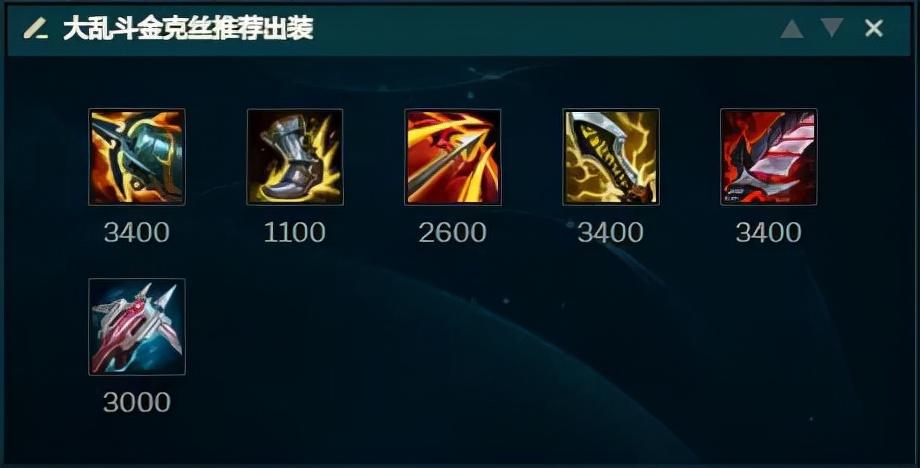Click 3400 price under yellow blade item

(x=611, y=232)
